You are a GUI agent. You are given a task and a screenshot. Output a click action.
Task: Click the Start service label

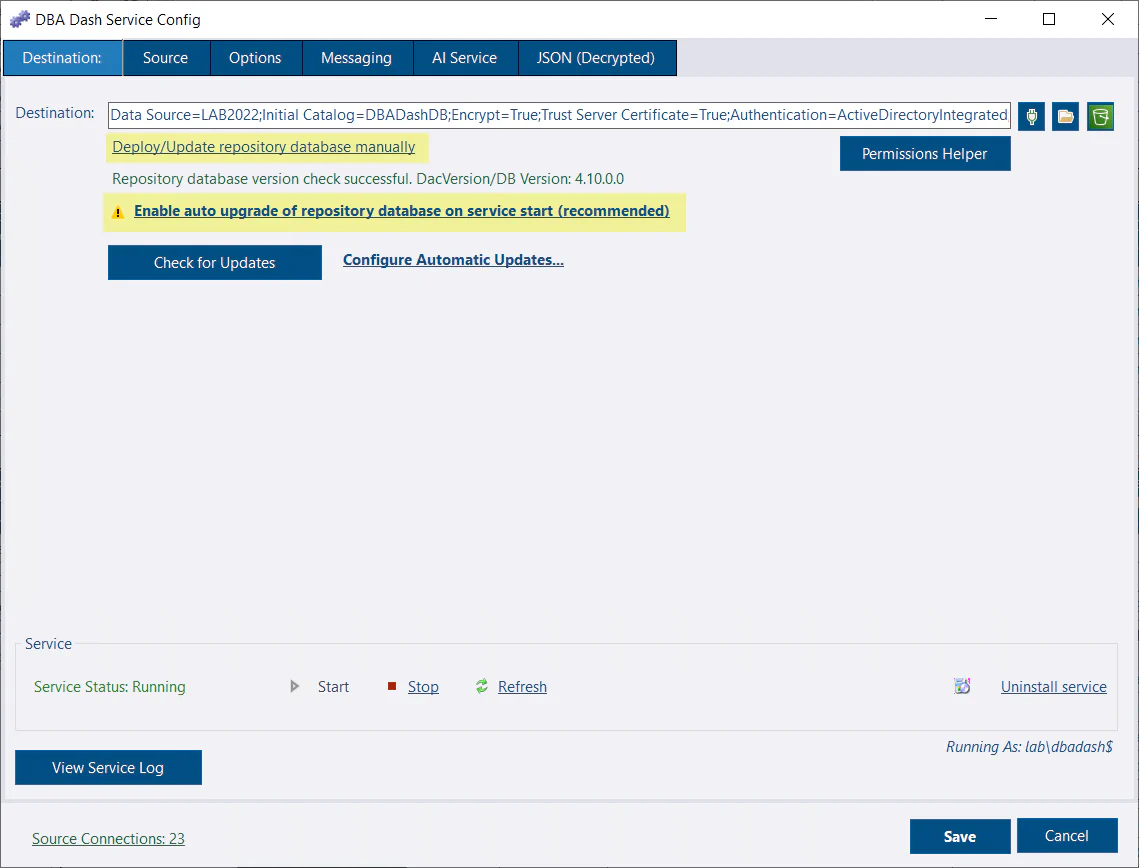point(333,686)
